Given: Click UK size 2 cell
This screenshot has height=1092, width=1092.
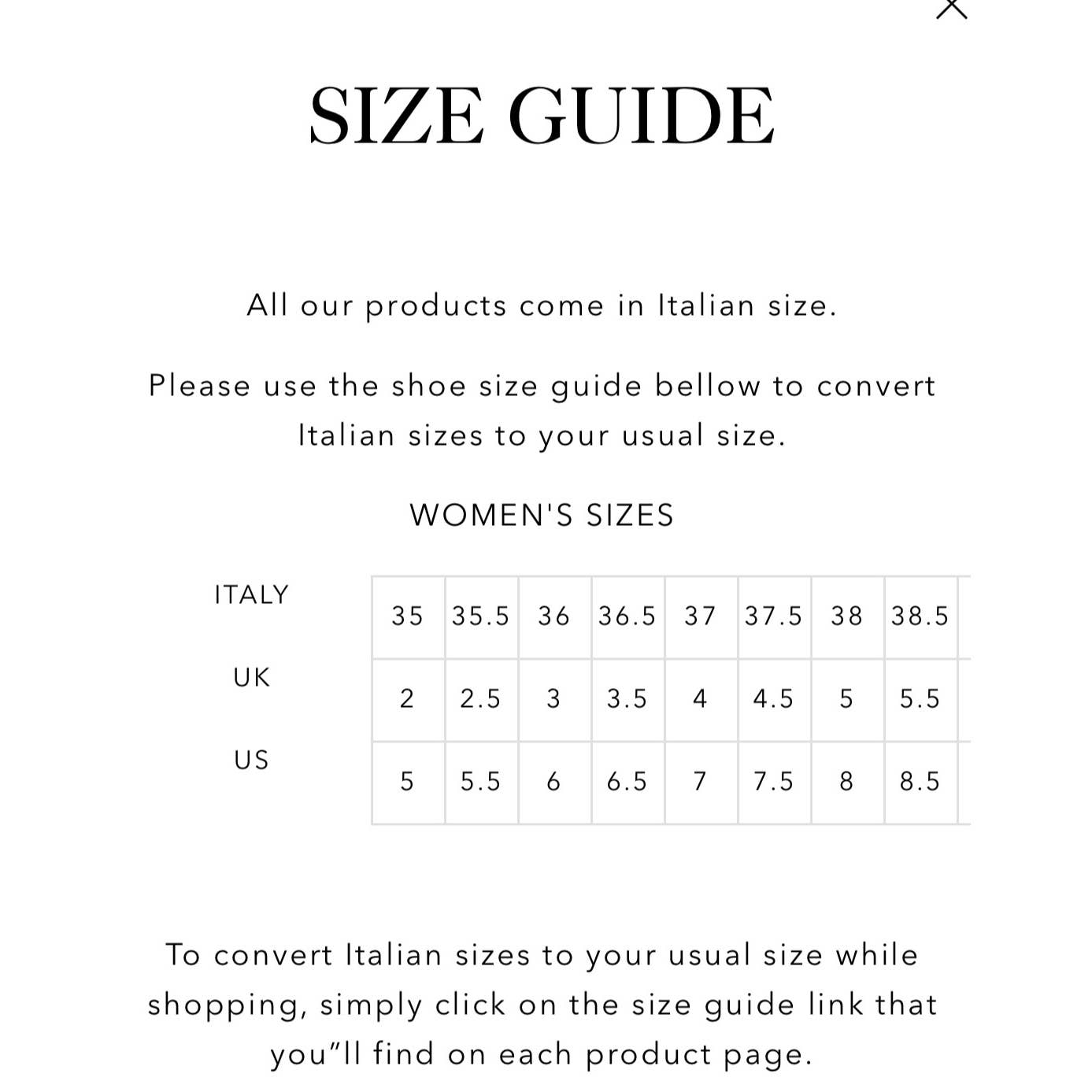Looking at the screenshot, I should click(408, 699).
